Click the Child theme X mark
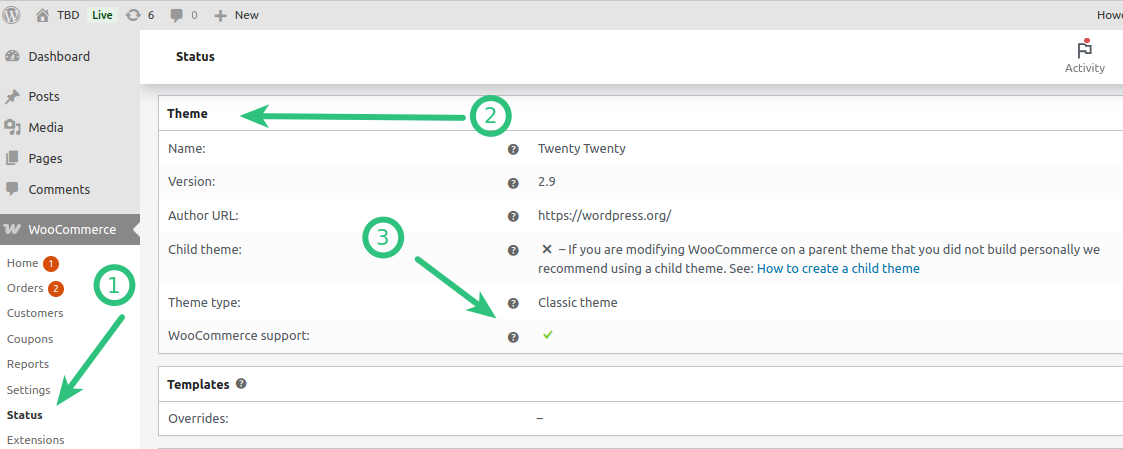Screen dimensions: 1123x449 point(546,249)
